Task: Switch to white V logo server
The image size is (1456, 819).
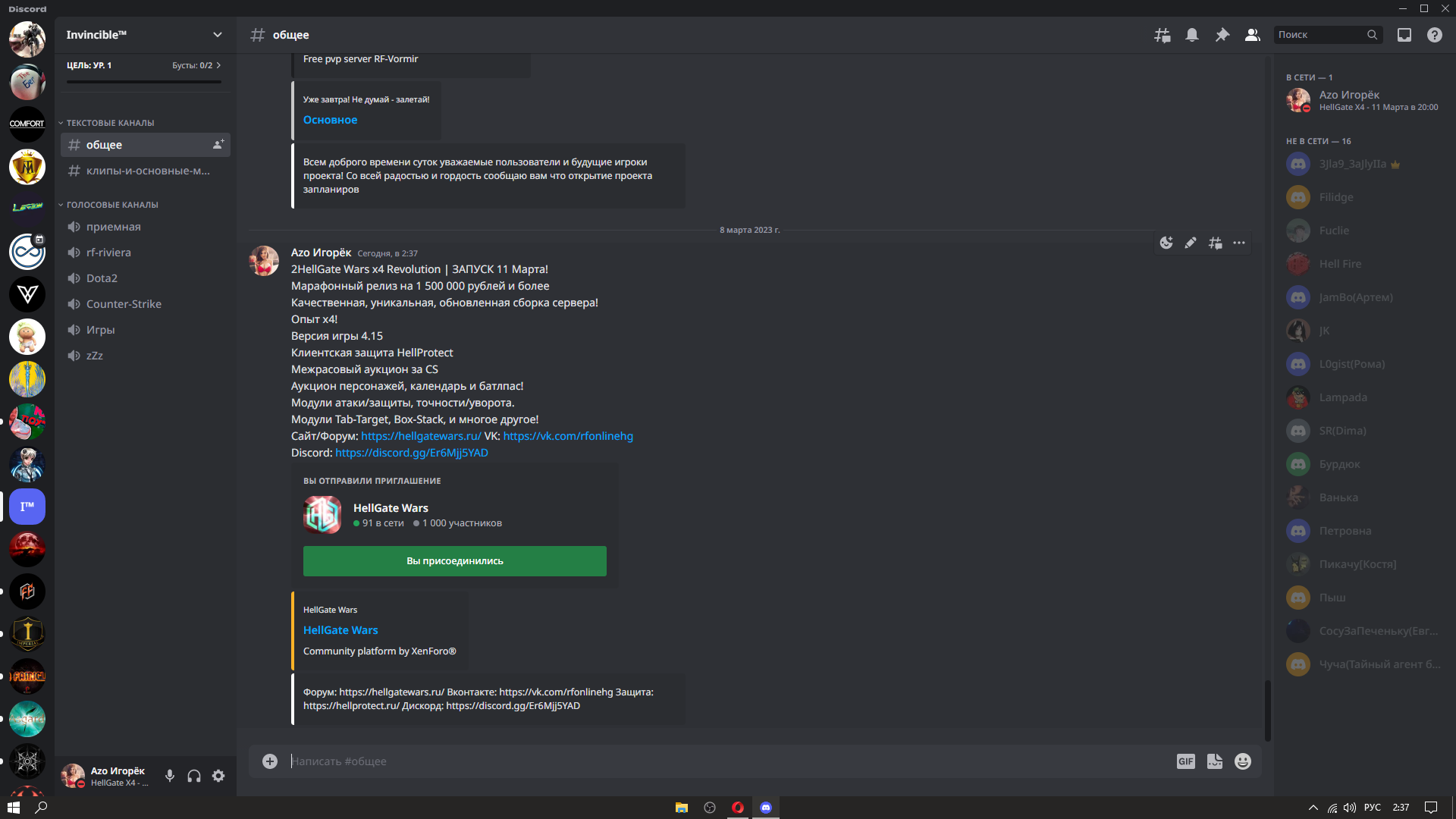Action: click(x=27, y=293)
